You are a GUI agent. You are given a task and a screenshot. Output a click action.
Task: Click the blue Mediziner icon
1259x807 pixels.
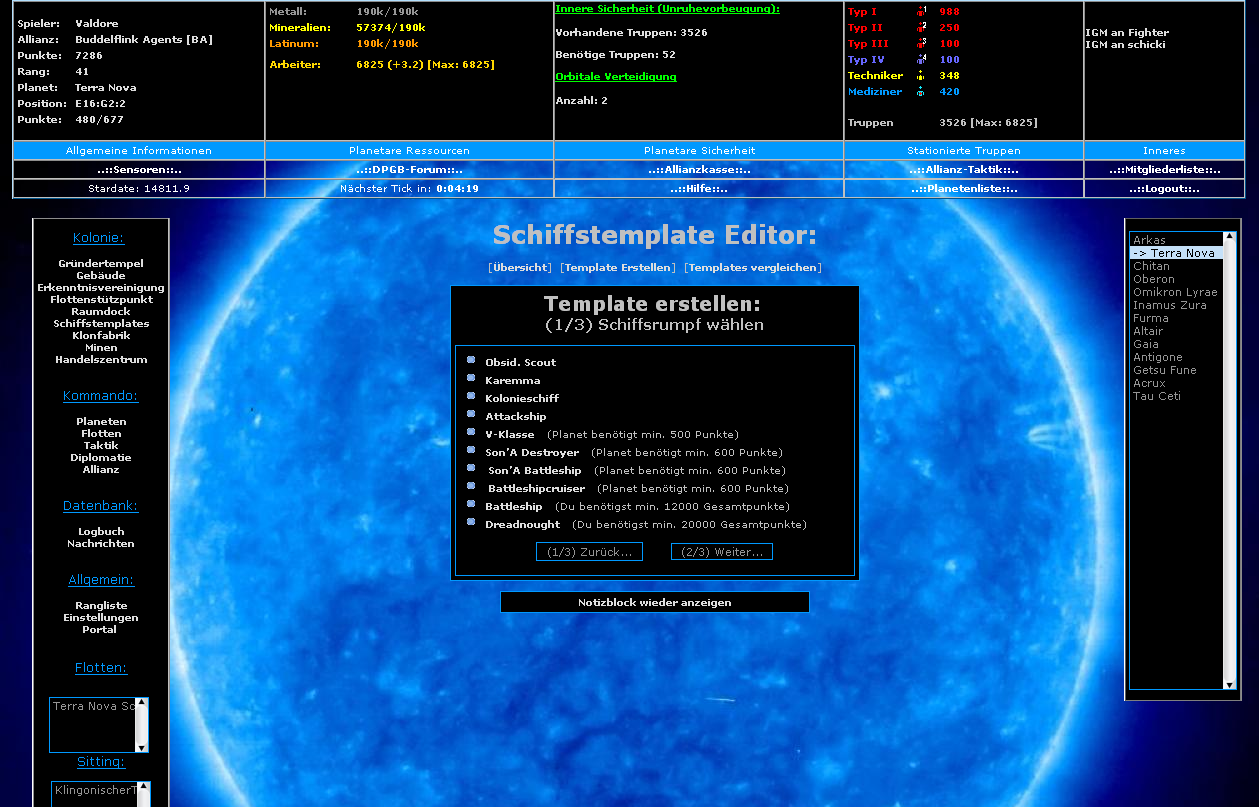pyautogui.click(x=921, y=92)
